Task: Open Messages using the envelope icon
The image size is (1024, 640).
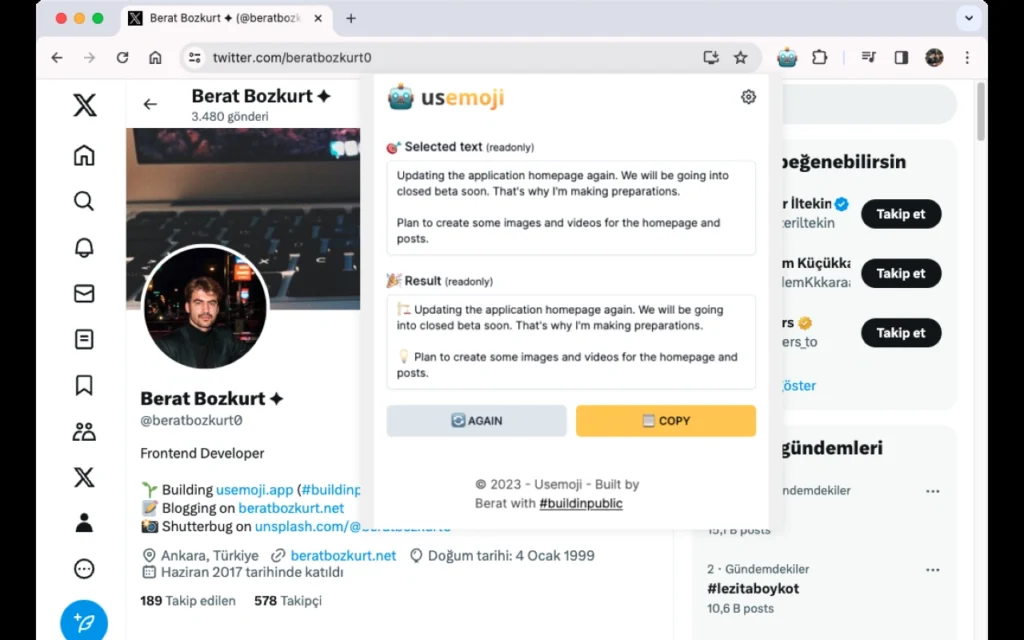Action: 84,293
